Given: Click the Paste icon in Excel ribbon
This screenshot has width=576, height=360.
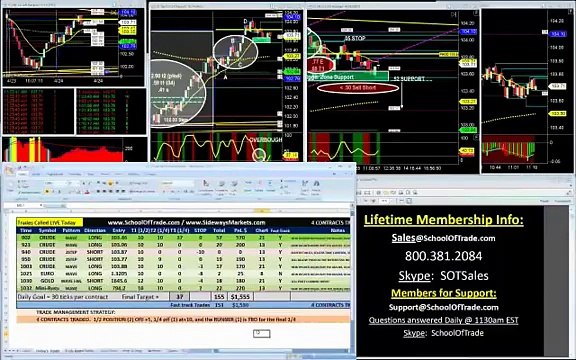Looking at the screenshot, I should coord(11,186).
